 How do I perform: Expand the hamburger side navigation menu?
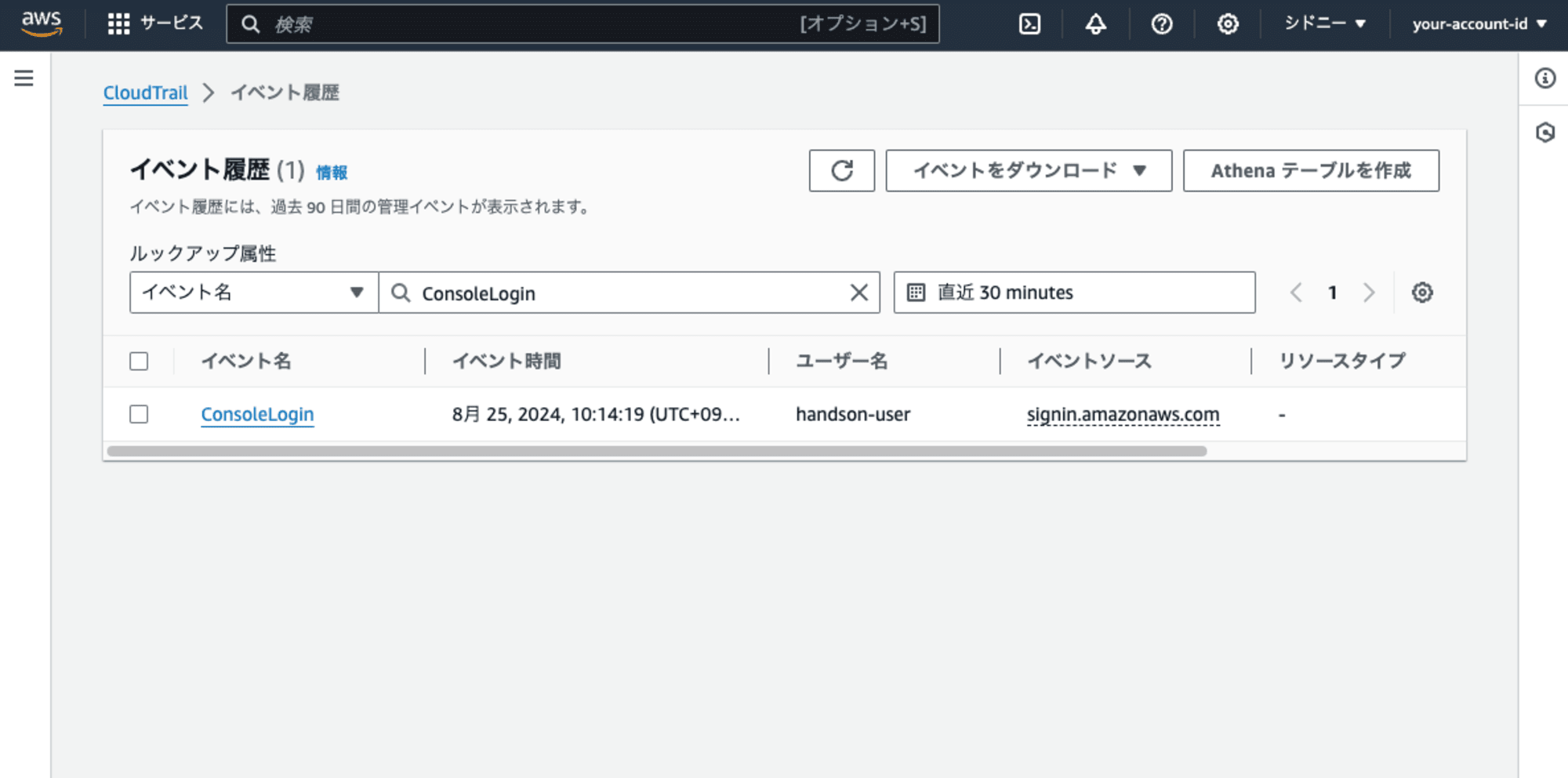tap(24, 78)
